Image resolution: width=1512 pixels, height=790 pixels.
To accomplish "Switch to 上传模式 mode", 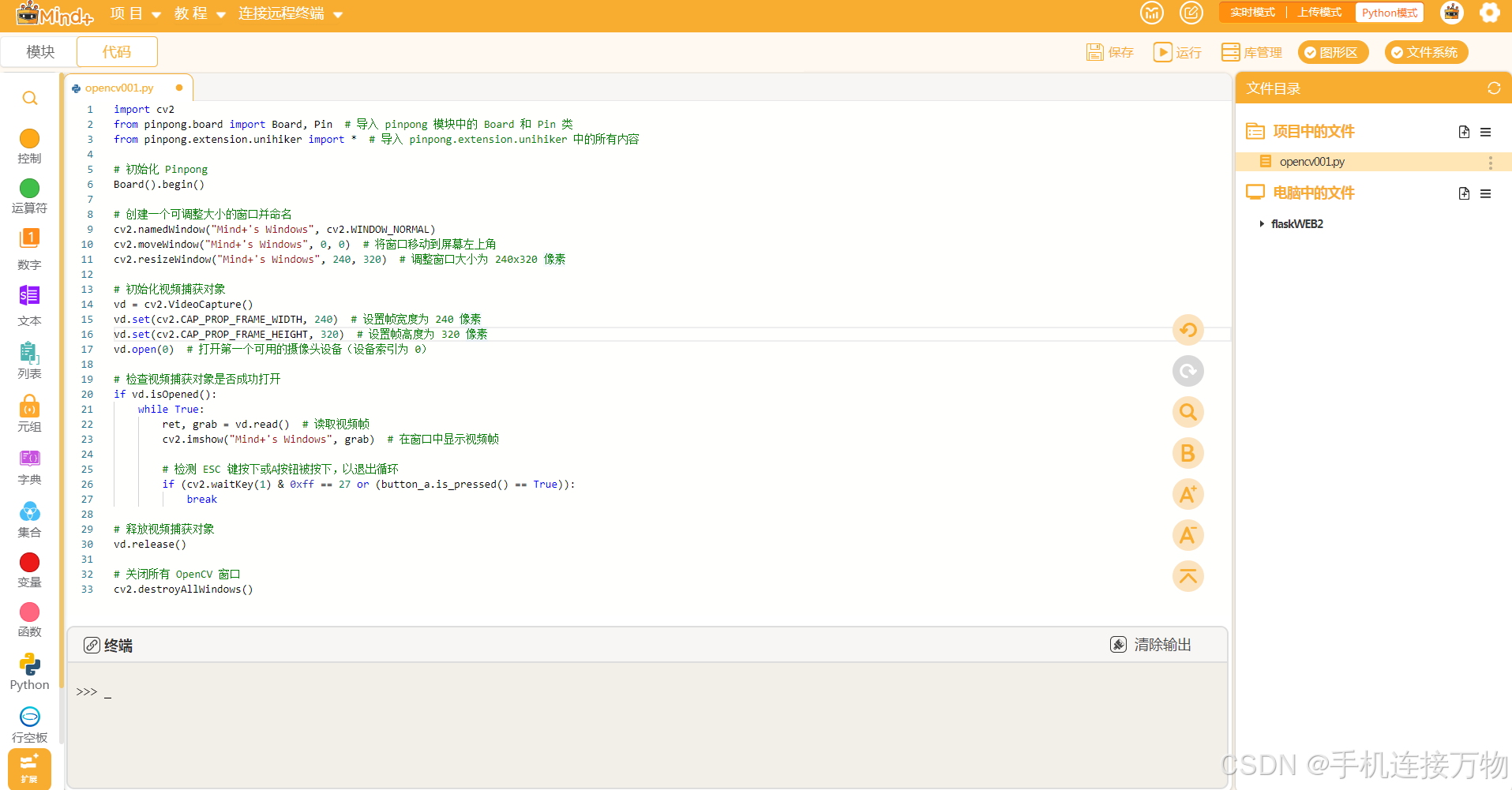I will coord(1319,13).
